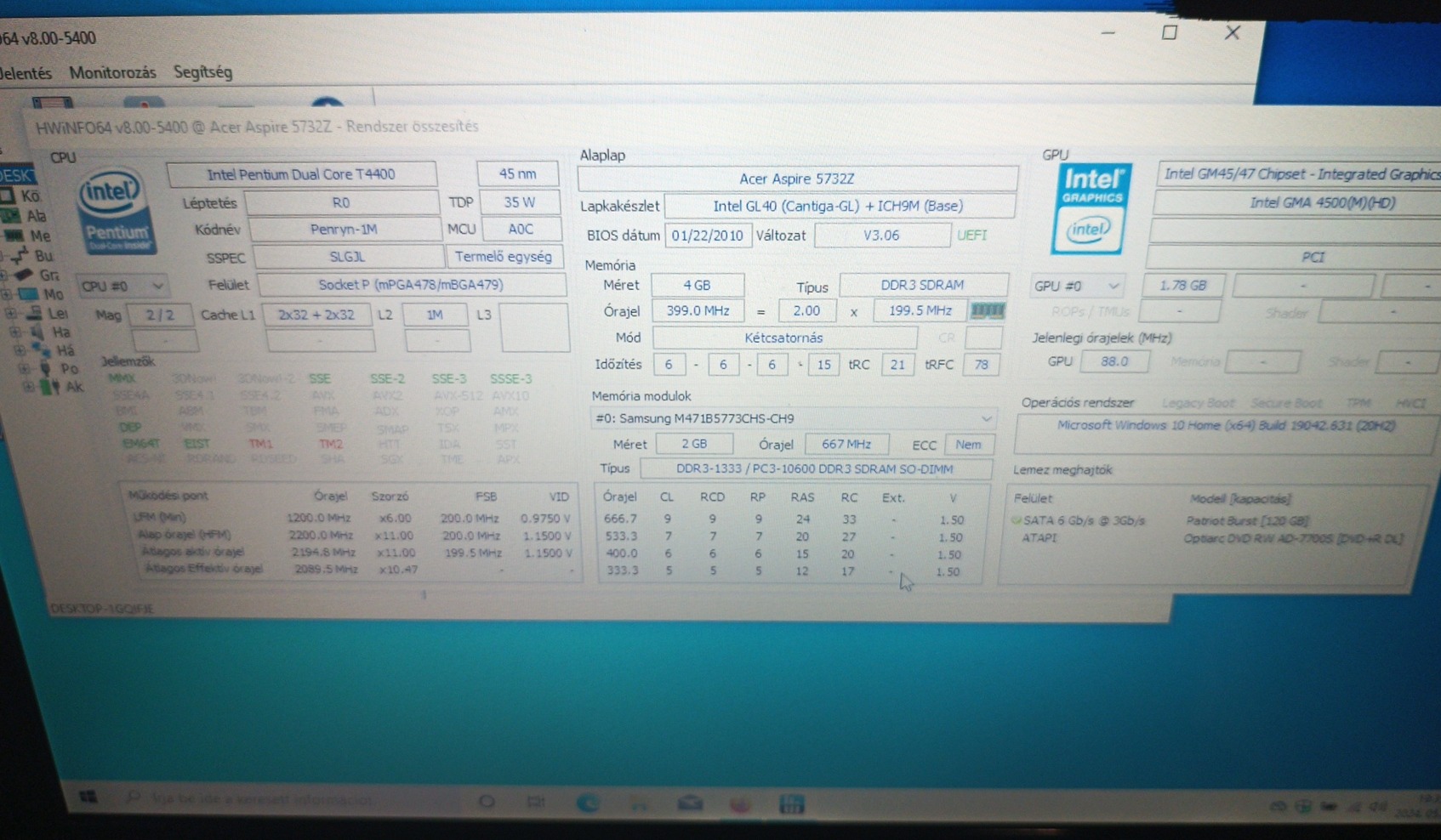Click the green UEFI label
The image size is (1441, 840).
tap(972, 235)
